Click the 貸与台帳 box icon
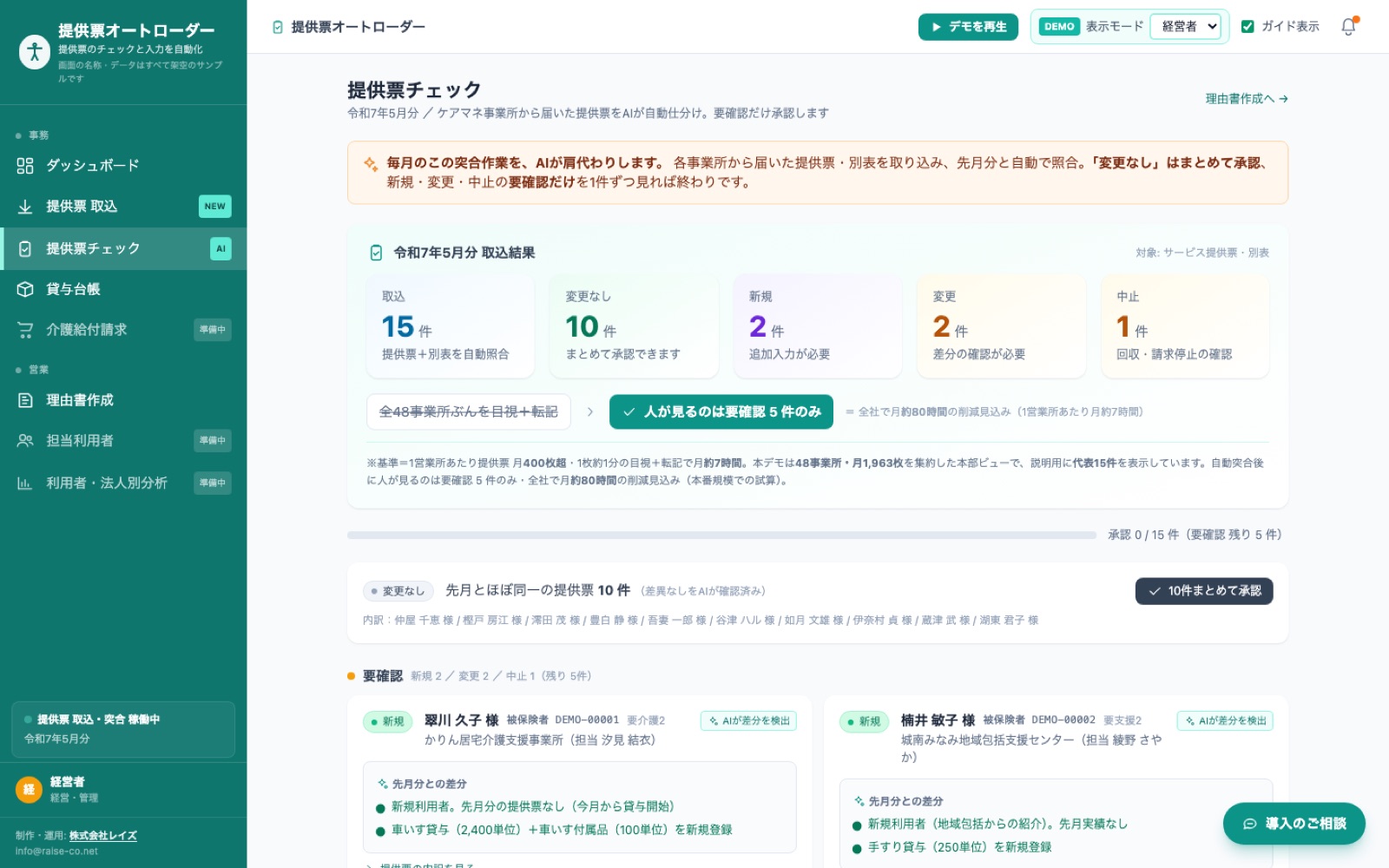Image resolution: width=1389 pixels, height=868 pixels. point(25,289)
